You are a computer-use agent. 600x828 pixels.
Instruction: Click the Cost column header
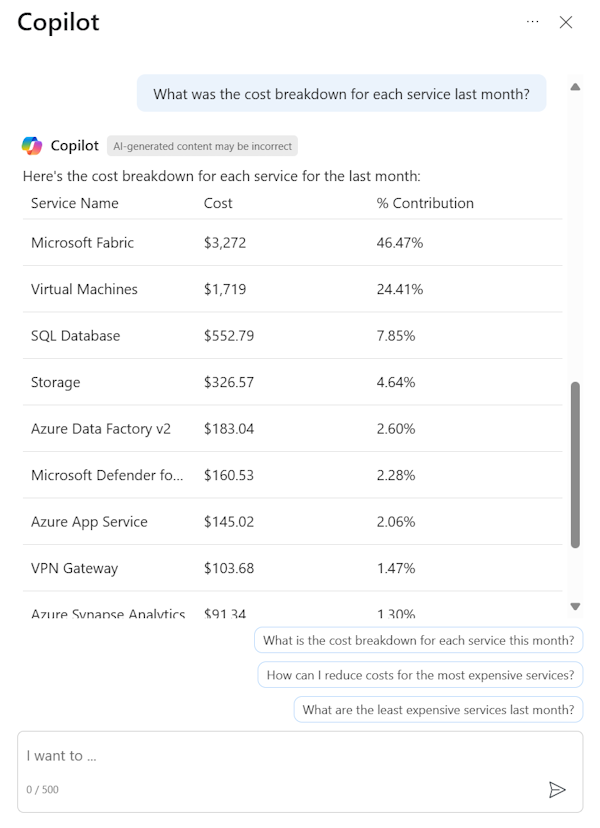click(x=218, y=203)
